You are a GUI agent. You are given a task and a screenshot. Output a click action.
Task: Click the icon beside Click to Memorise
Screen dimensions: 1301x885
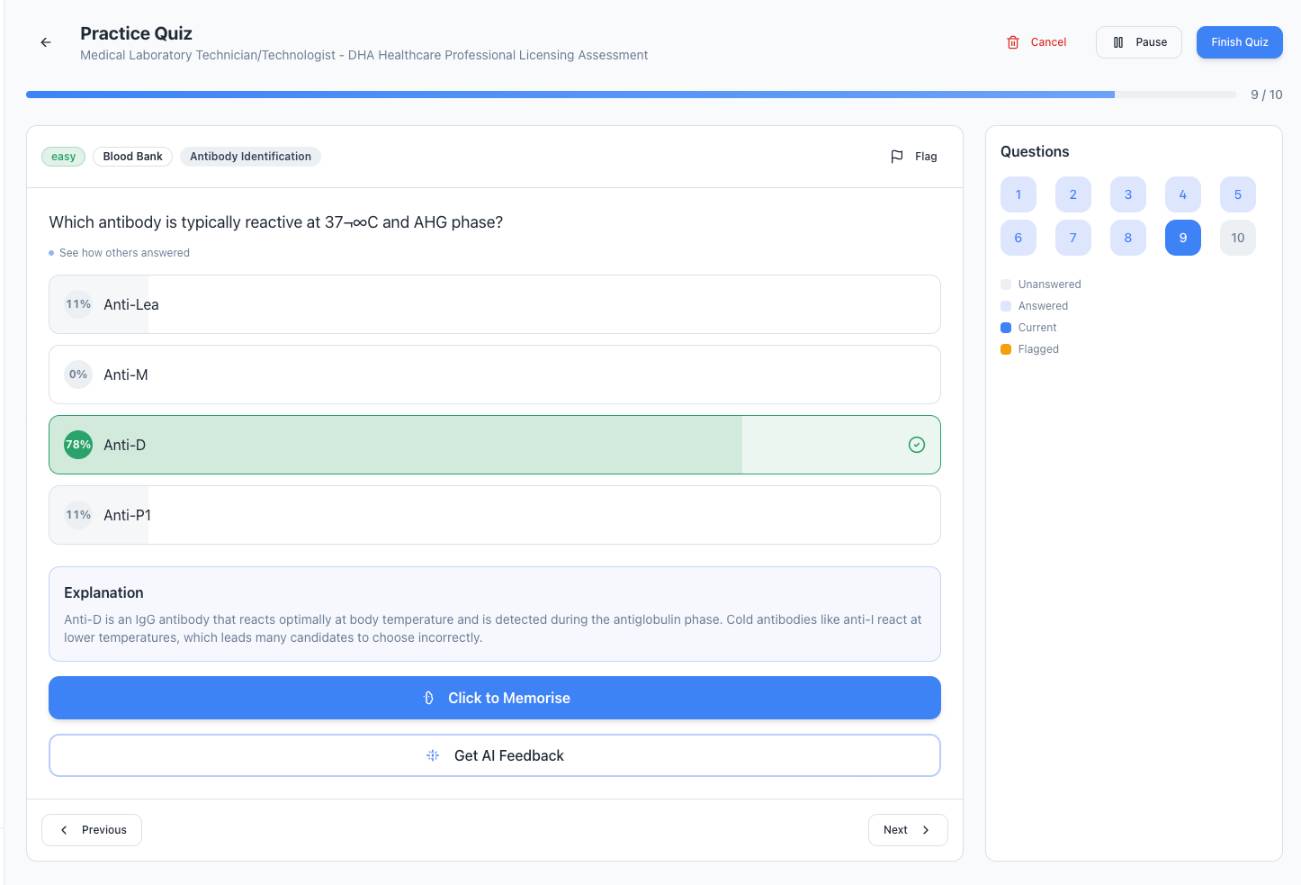click(x=428, y=698)
